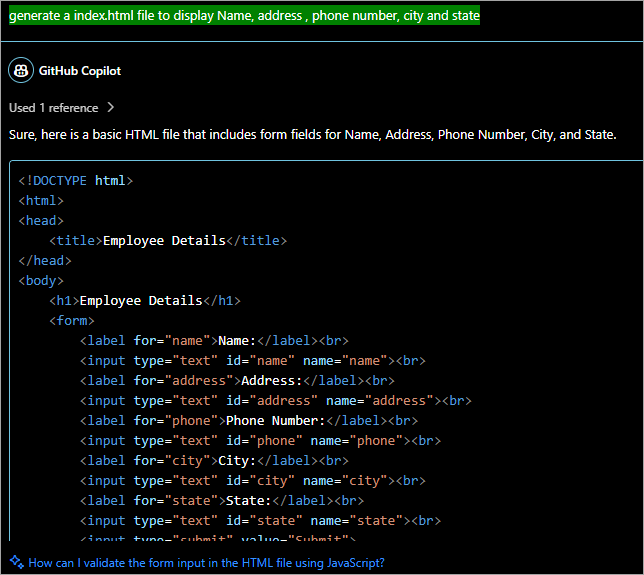The image size is (644, 575).
Task: Click the highlighted prompt about generating index.html
Action: pyautogui.click(x=244, y=16)
